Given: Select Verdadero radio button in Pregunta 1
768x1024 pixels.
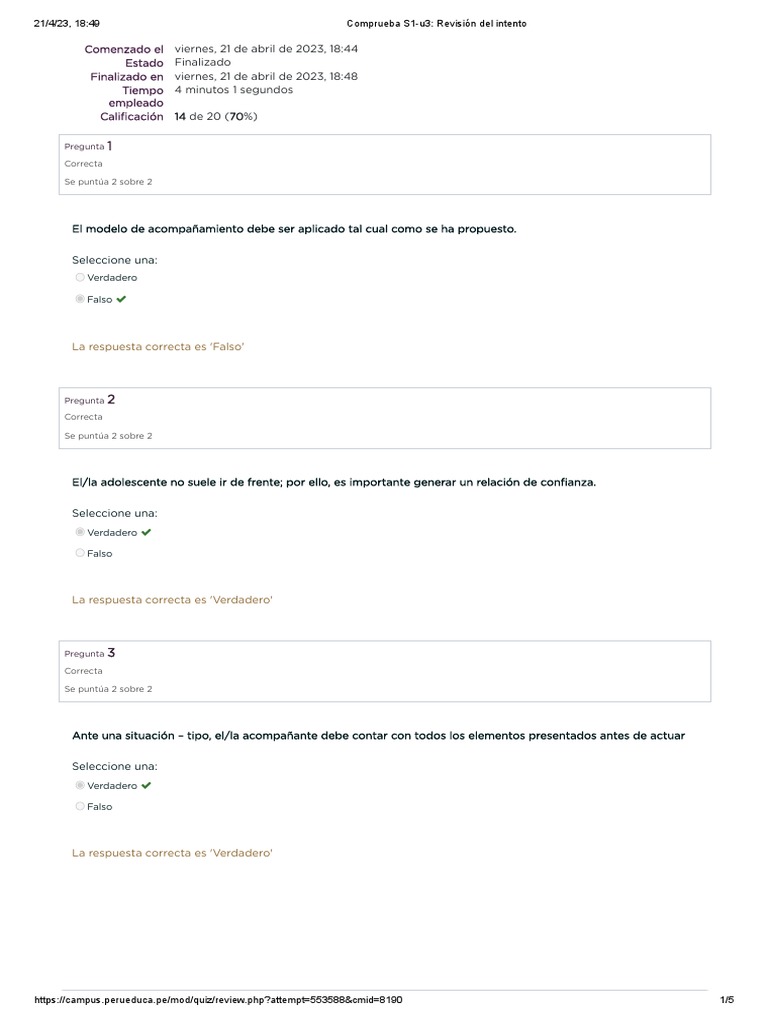Looking at the screenshot, I should point(80,278).
